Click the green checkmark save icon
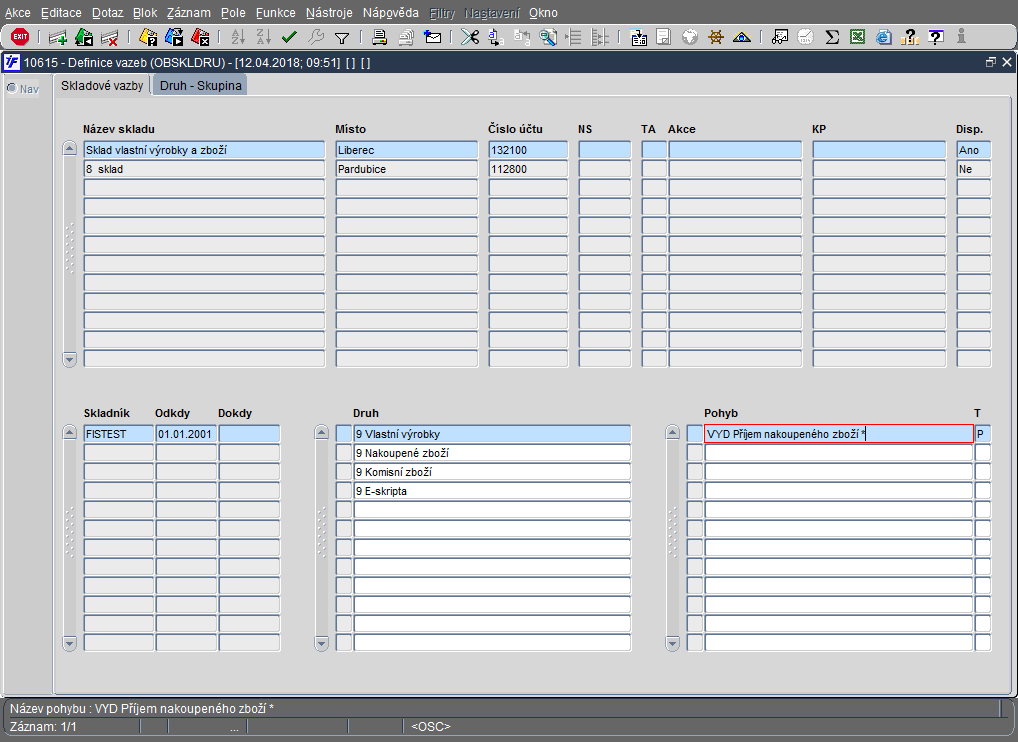 click(x=289, y=37)
